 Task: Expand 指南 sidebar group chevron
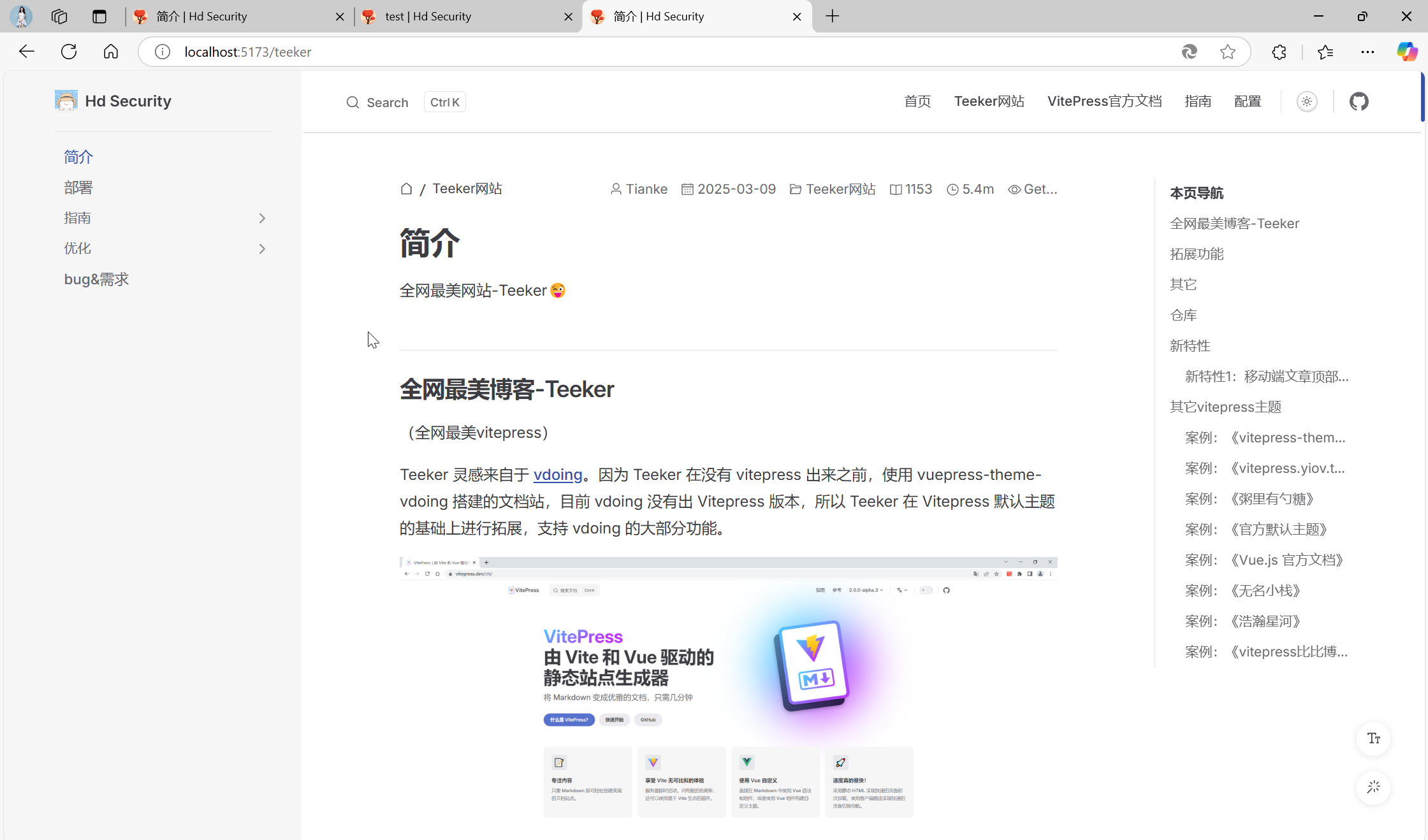(262, 219)
